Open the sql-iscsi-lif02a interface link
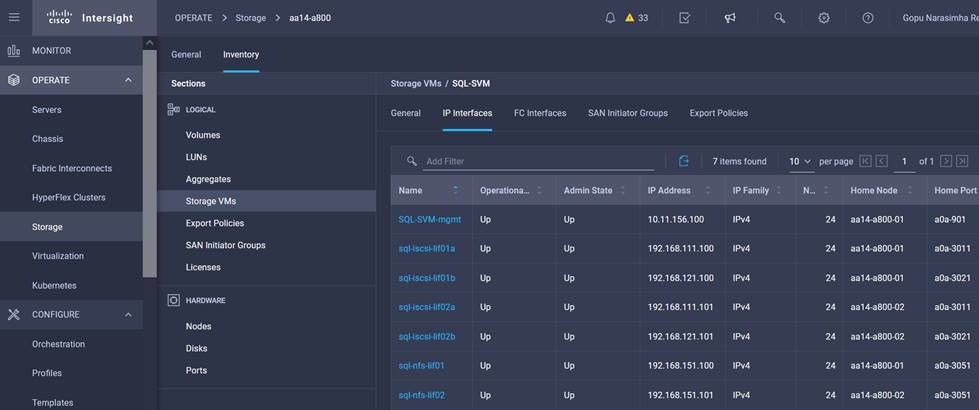Image resolution: width=979 pixels, height=410 pixels. 427,307
